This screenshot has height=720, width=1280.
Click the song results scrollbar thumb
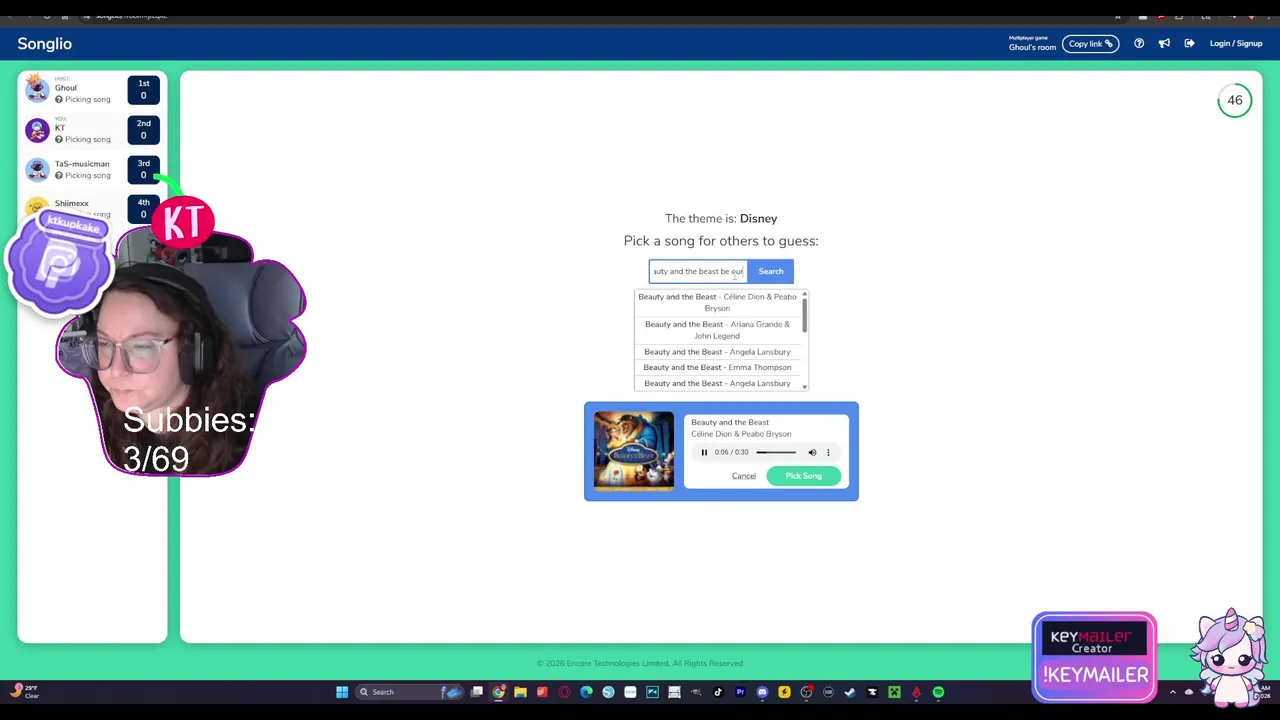pos(804,315)
